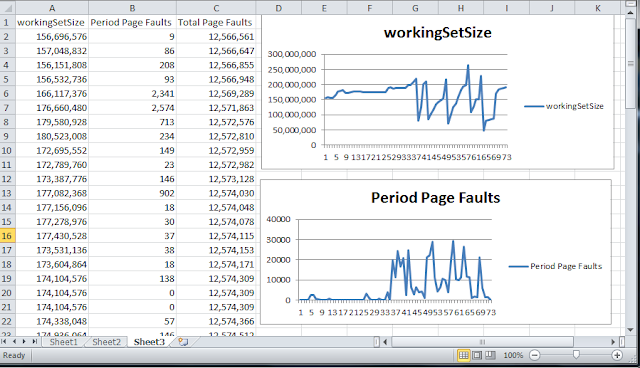Image resolution: width=640 pixels, height=368 pixels.
Task: Open the Sheet1 tab
Action: [63, 342]
